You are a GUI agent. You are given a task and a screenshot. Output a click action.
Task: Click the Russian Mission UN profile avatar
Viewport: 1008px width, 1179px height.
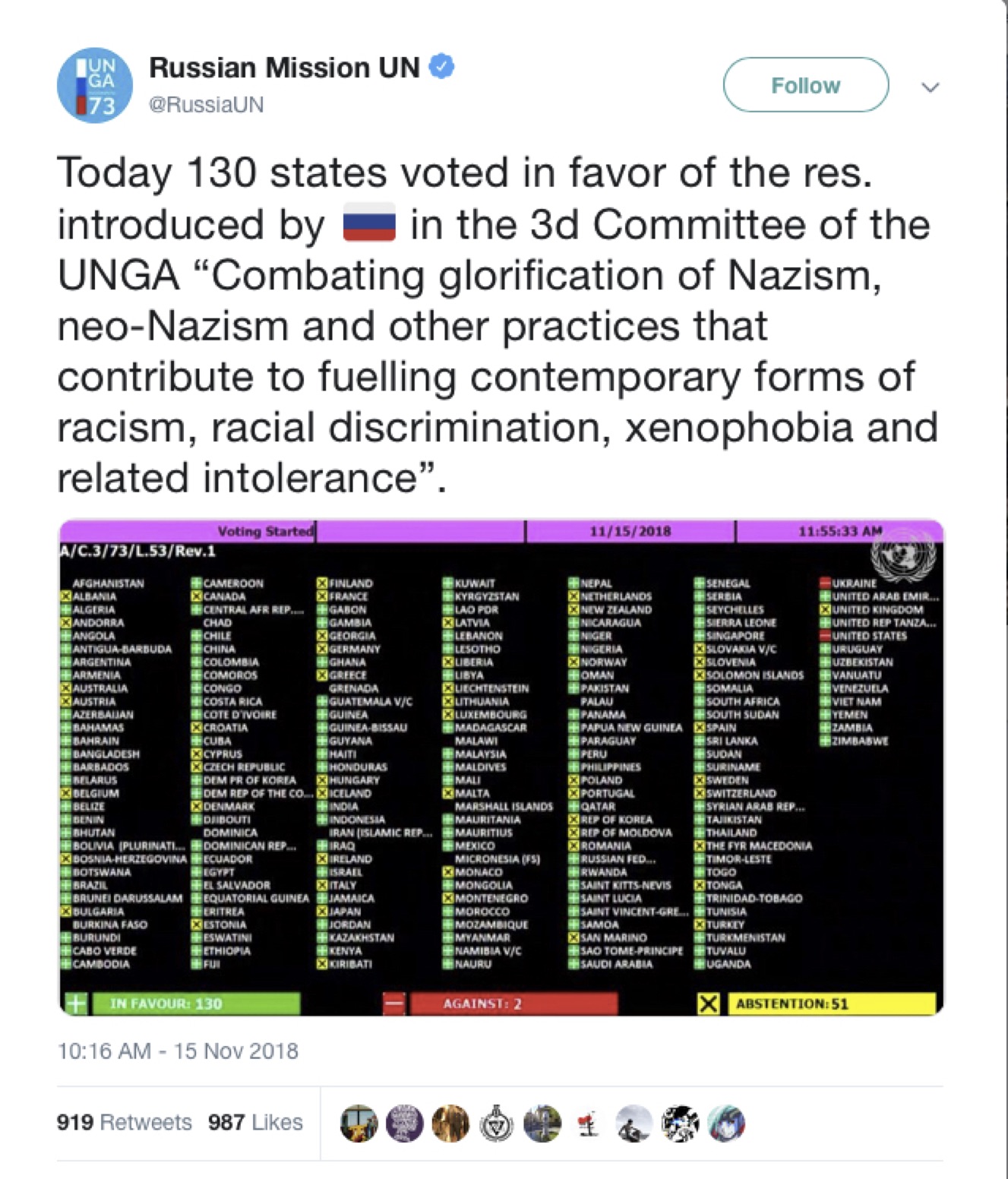[x=95, y=85]
